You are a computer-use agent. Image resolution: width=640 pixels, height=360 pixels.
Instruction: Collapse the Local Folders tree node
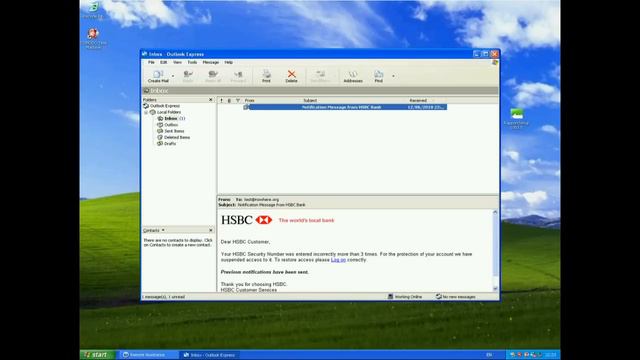pos(146,112)
